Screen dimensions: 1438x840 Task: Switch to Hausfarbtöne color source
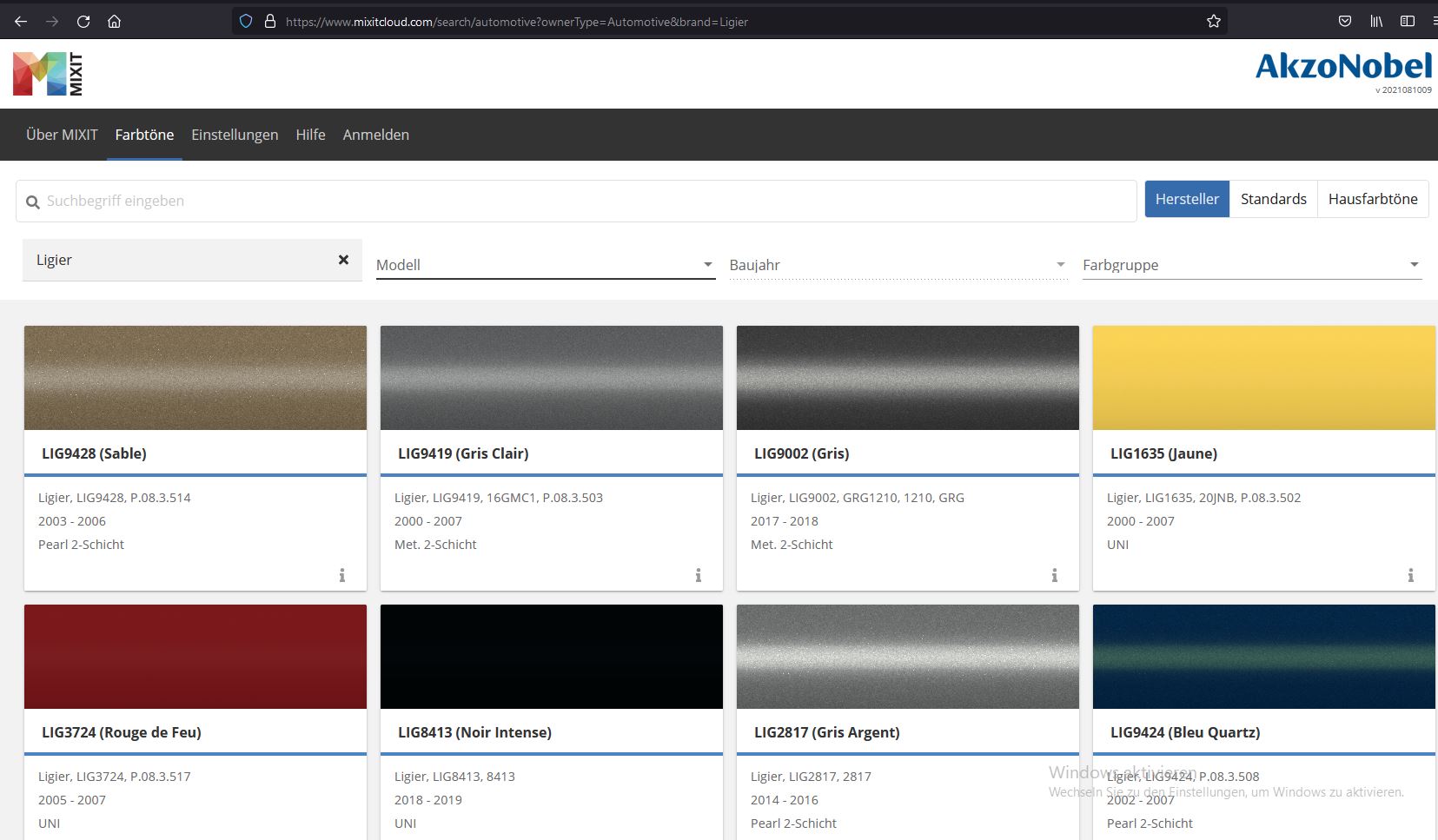(1372, 199)
